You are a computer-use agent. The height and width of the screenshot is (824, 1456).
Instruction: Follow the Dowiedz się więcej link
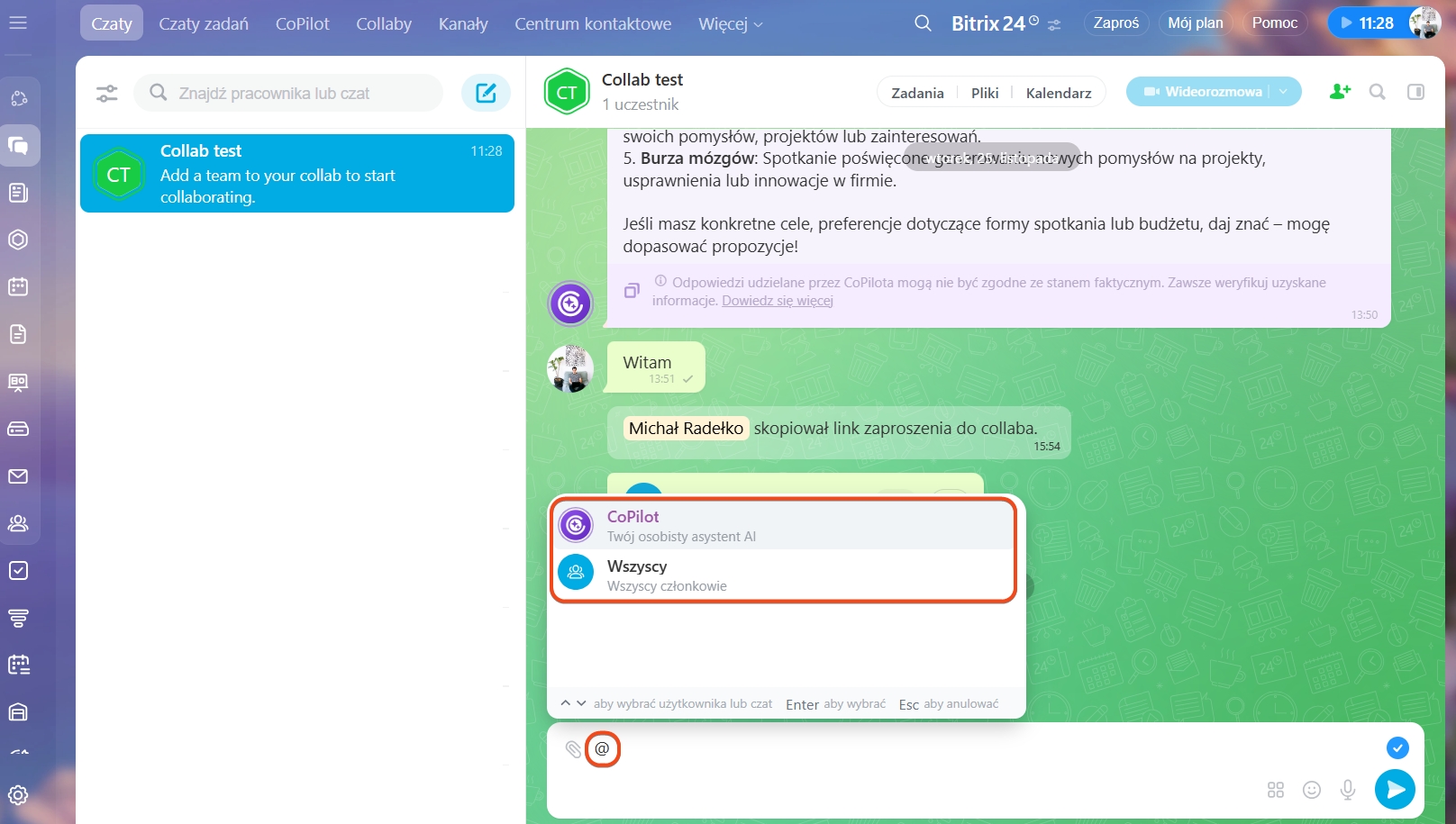[x=777, y=301]
